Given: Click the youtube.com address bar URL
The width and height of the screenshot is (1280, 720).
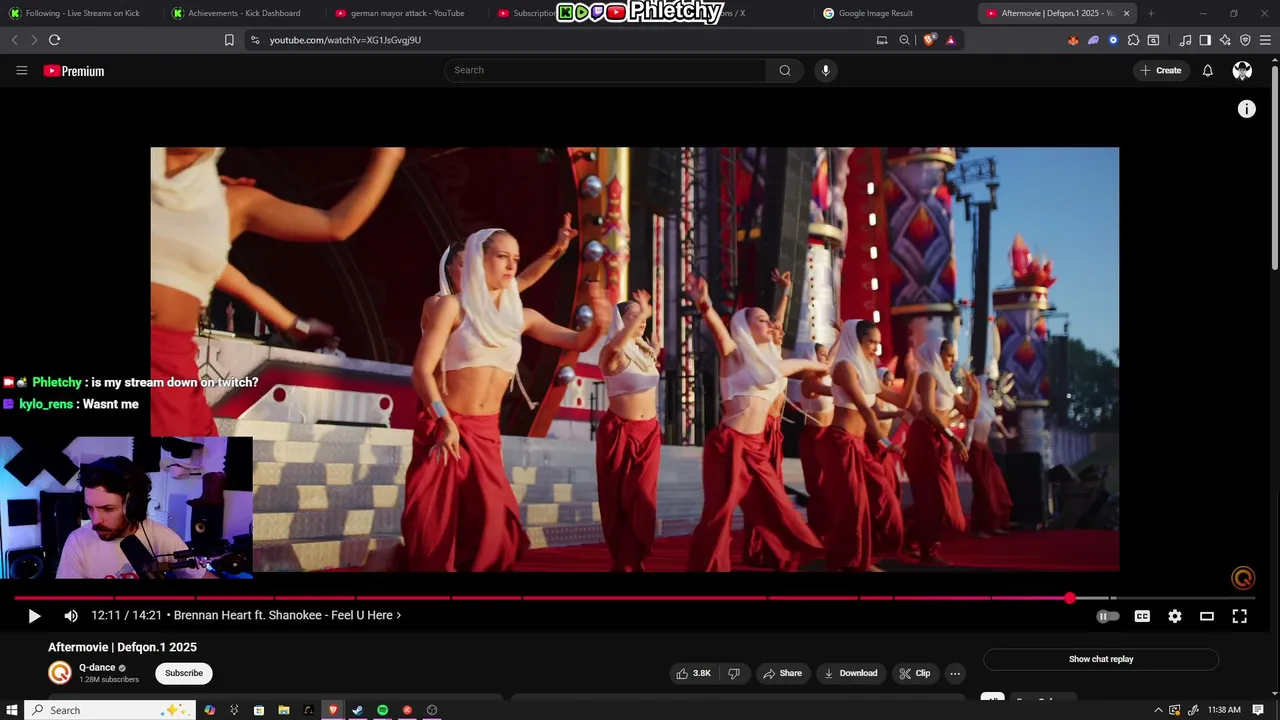Looking at the screenshot, I should tap(345, 40).
